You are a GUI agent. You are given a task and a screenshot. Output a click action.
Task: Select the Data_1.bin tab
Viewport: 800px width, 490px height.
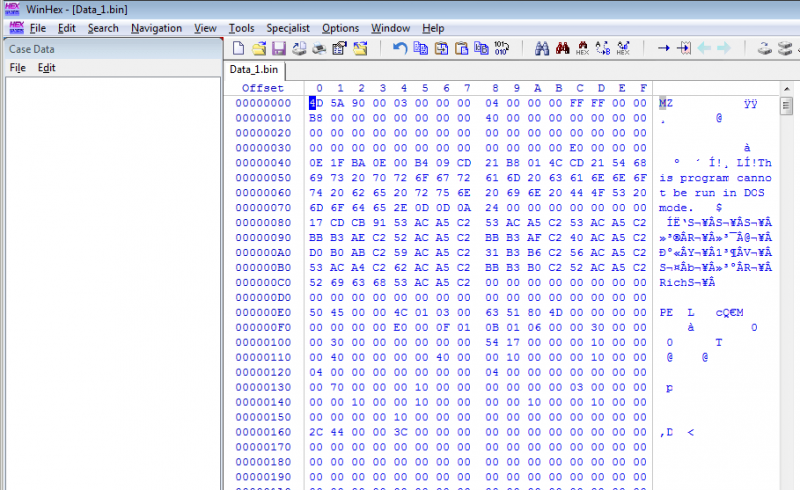coord(254,69)
